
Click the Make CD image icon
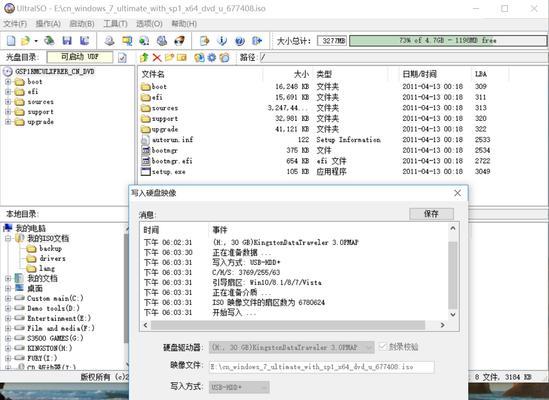pos(109,41)
